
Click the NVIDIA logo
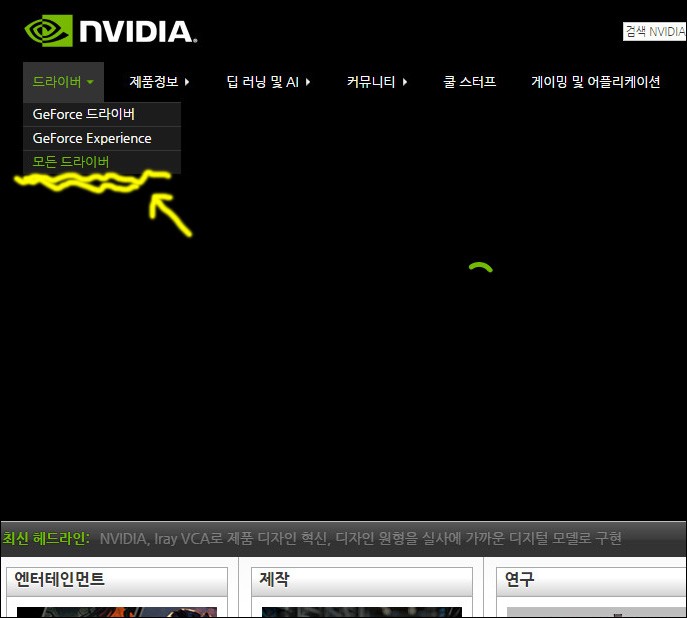(x=111, y=31)
